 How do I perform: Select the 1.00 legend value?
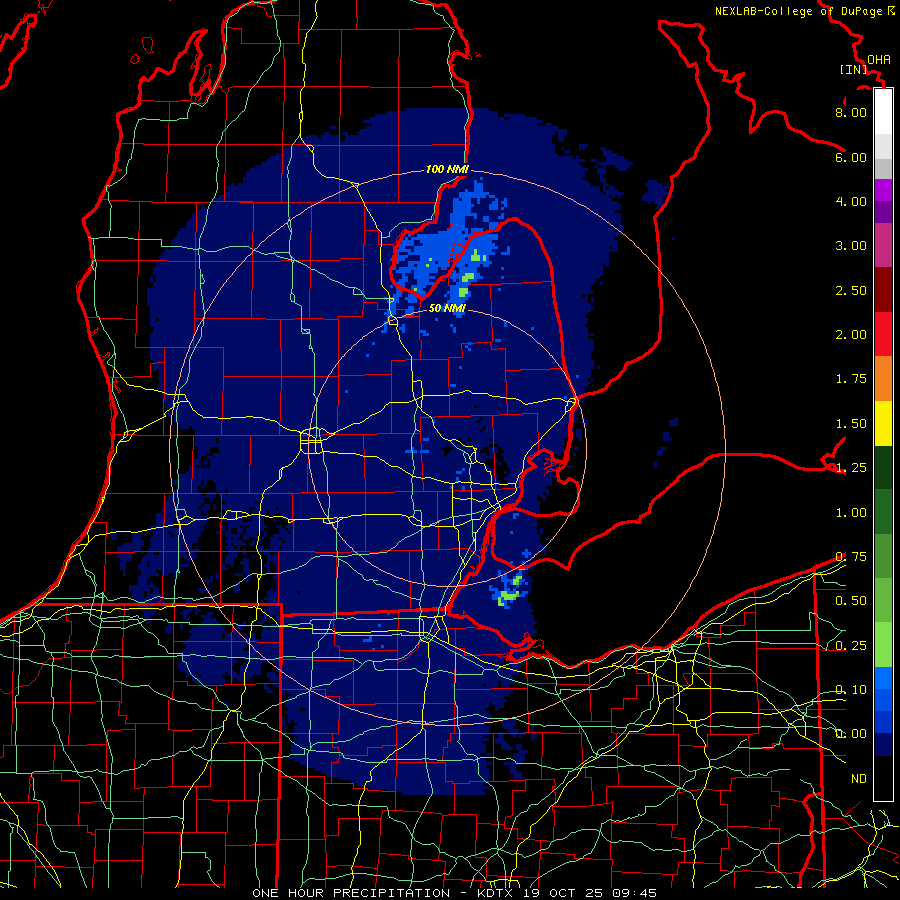click(x=851, y=513)
